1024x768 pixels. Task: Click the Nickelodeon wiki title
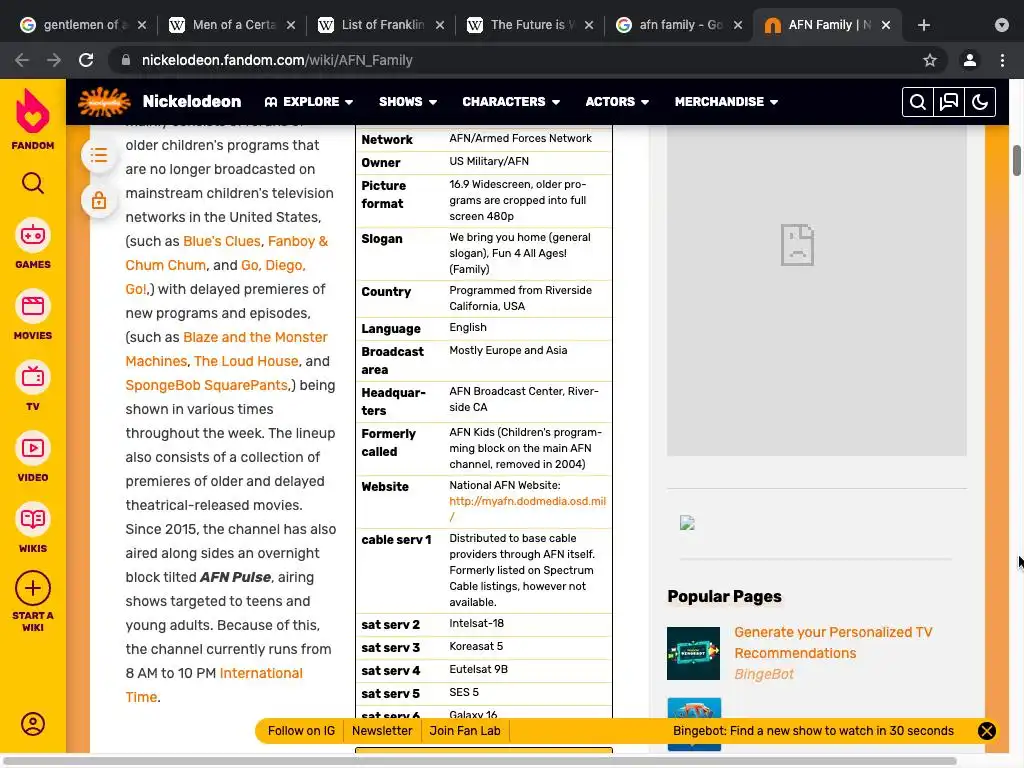point(192,102)
